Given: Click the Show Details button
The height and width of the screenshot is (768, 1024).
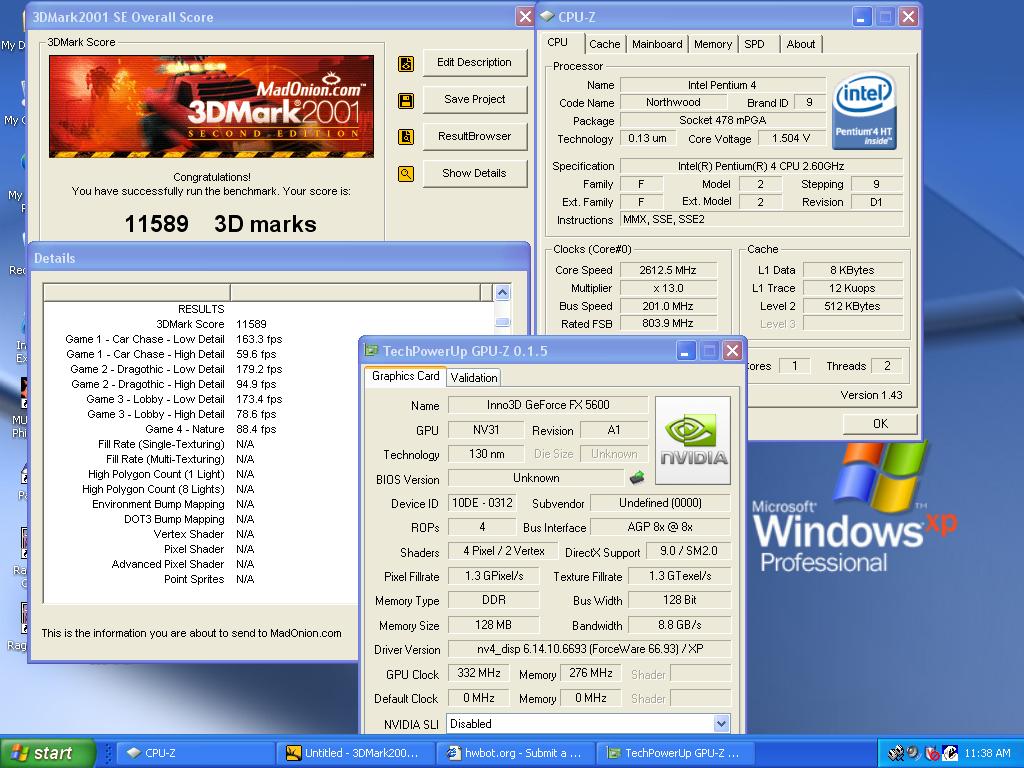Looking at the screenshot, I should pyautogui.click(x=474, y=173).
